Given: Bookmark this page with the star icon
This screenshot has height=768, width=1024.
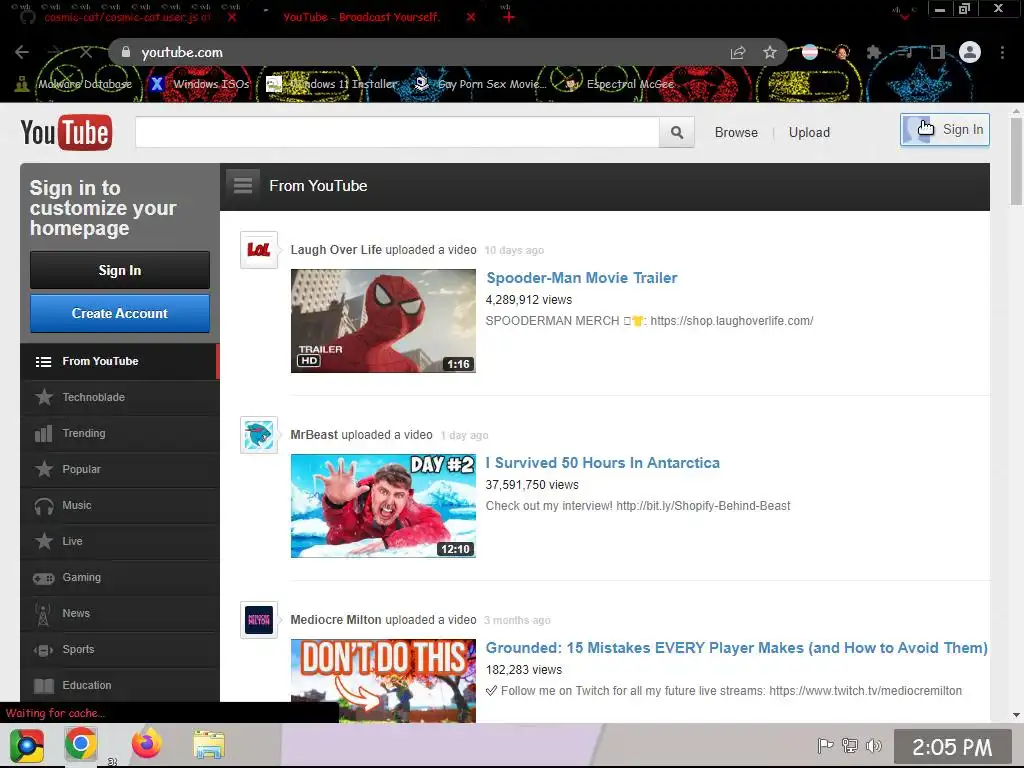Looking at the screenshot, I should click(x=770, y=52).
